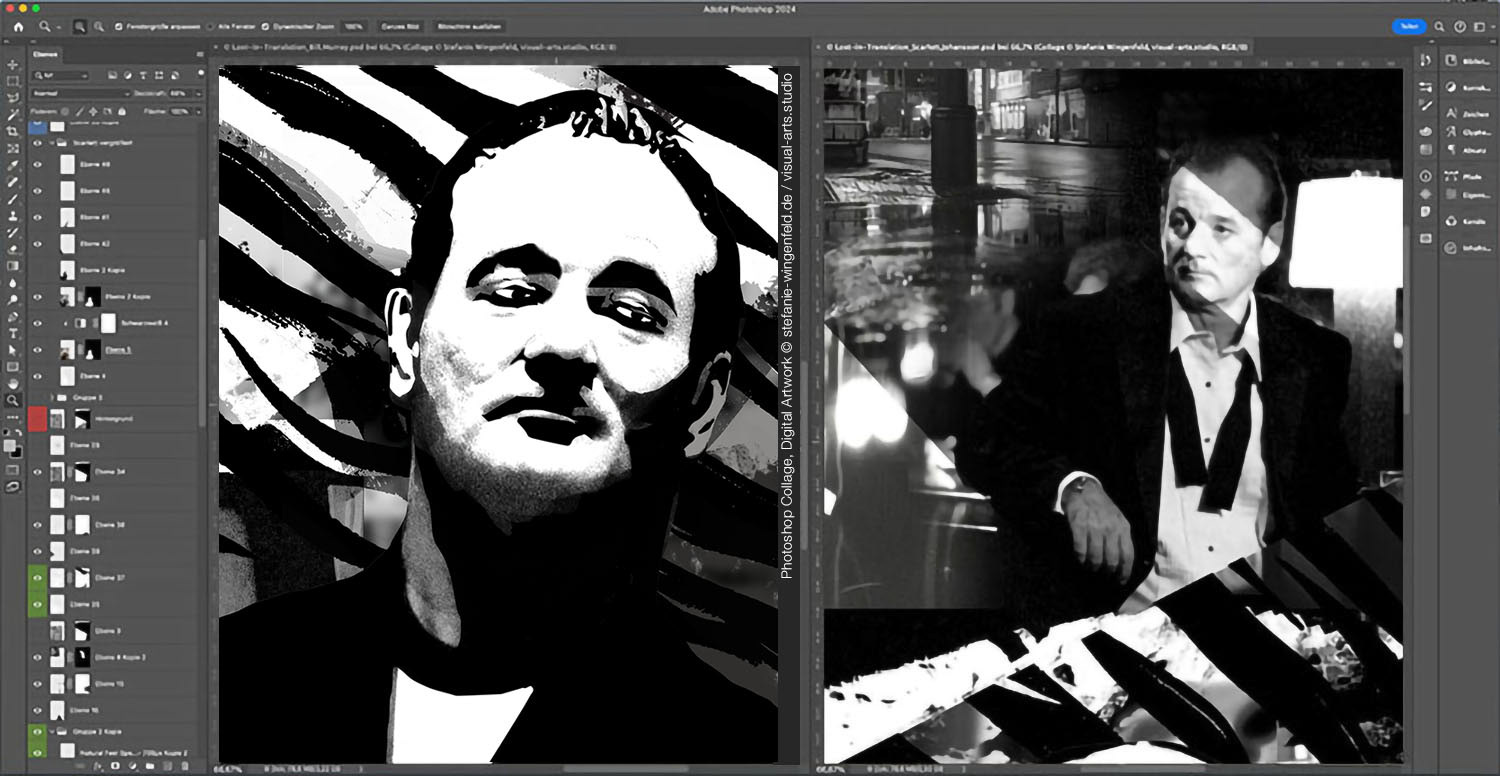Click the '100%' zoom button
This screenshot has width=1500, height=776.
click(x=353, y=26)
